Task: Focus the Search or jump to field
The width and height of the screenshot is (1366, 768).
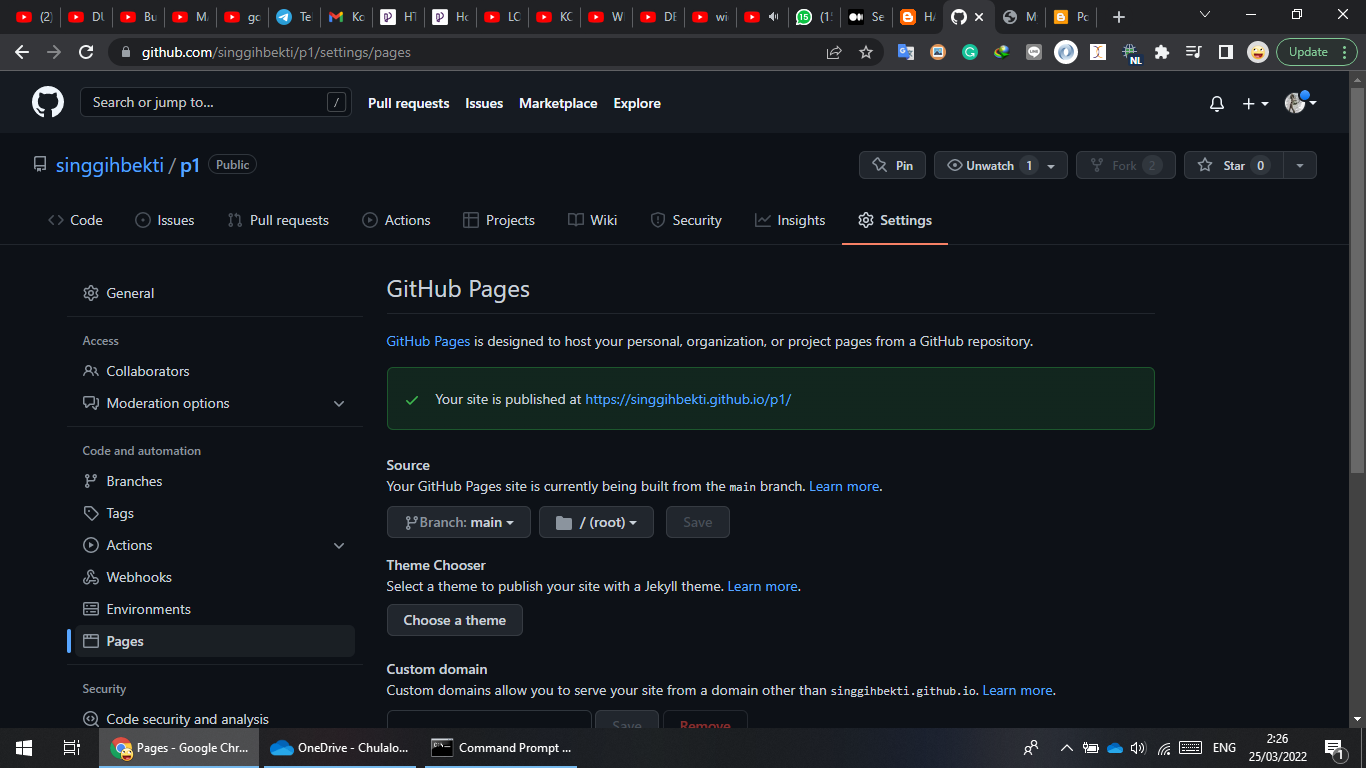Action: click(216, 102)
